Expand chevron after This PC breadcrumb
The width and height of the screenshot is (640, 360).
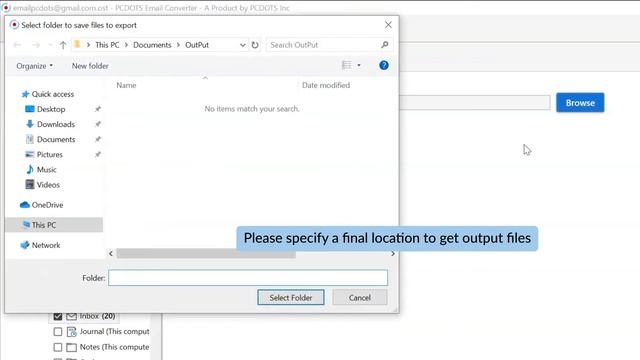(126, 45)
